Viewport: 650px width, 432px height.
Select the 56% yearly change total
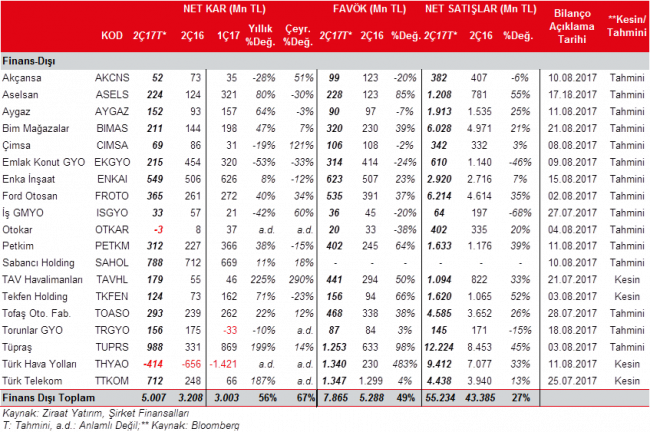coord(266,397)
